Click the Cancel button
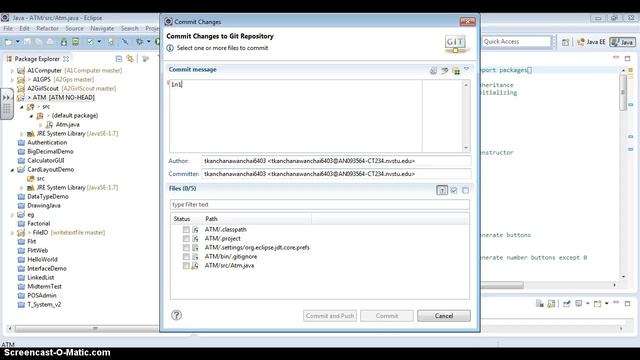This screenshot has width=640, height=360. point(444,316)
